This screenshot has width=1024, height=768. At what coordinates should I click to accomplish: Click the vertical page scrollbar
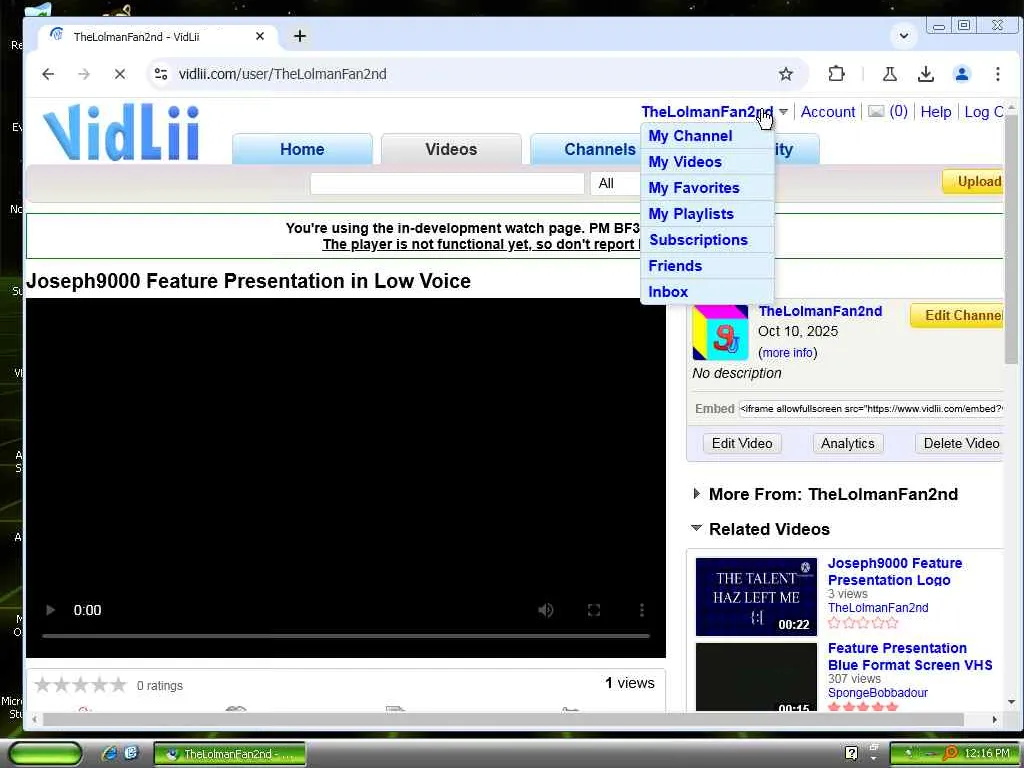coord(1011,242)
